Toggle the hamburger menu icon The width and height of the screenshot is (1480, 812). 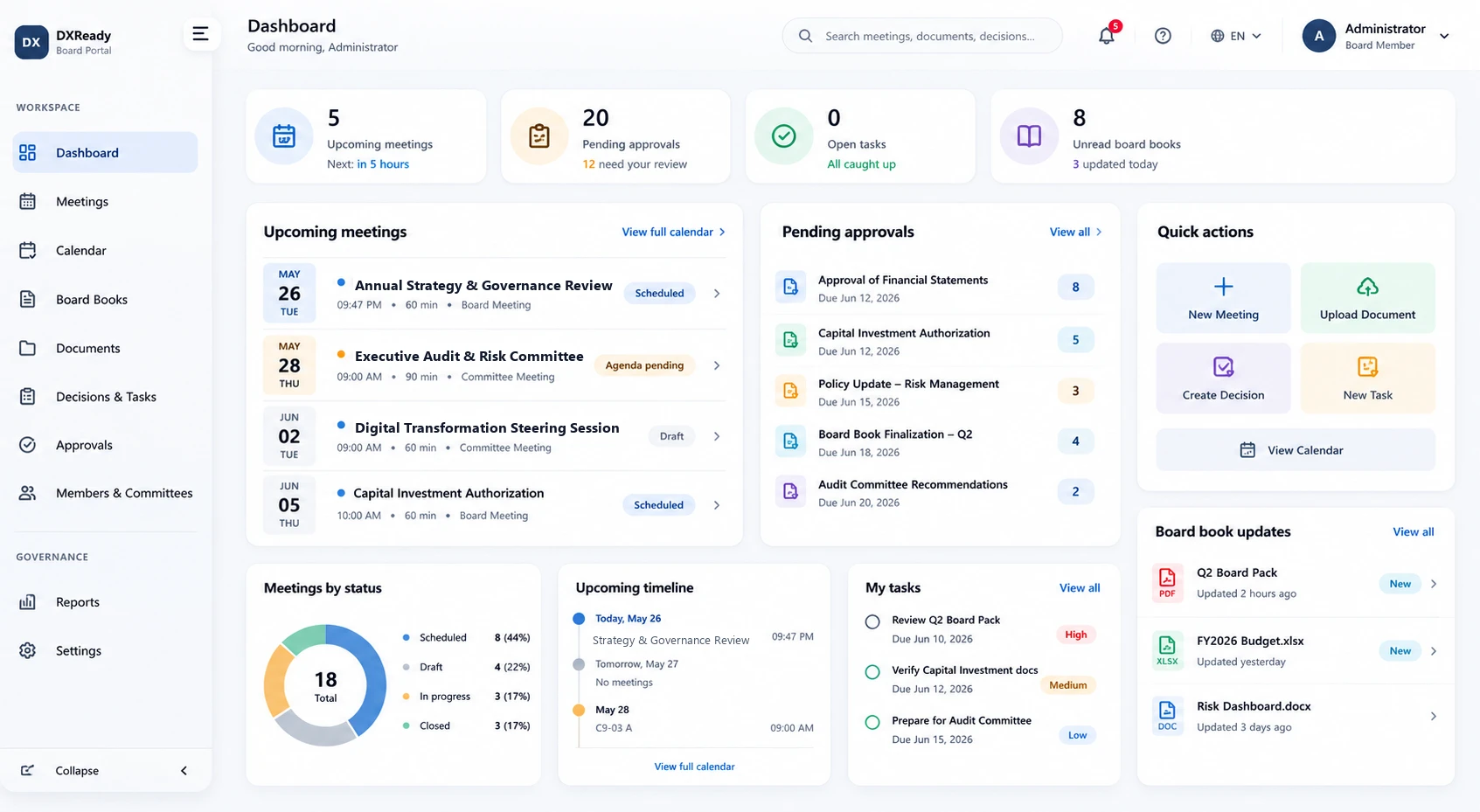[200, 34]
